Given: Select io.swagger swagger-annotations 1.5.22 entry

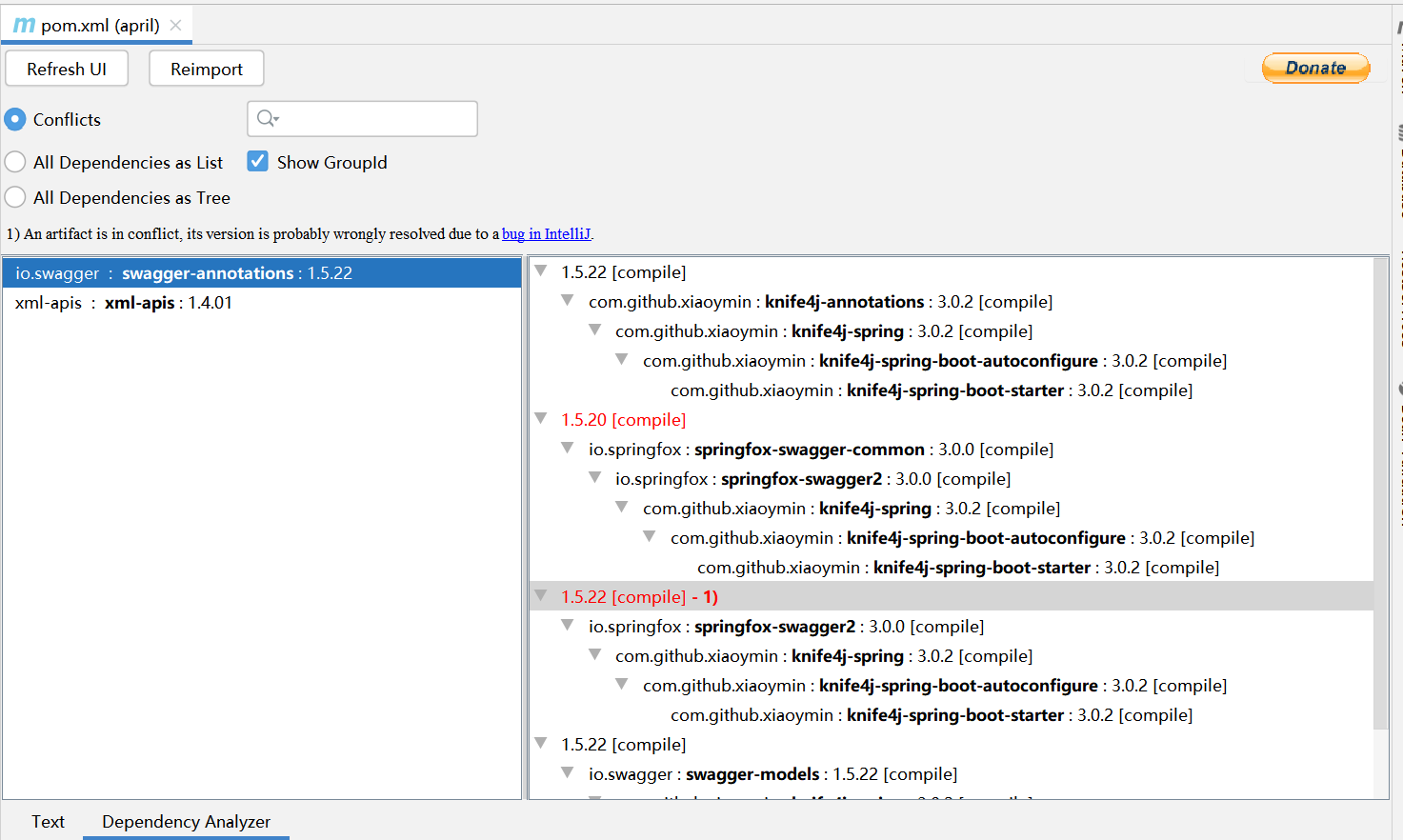Looking at the screenshot, I should coord(262,273).
